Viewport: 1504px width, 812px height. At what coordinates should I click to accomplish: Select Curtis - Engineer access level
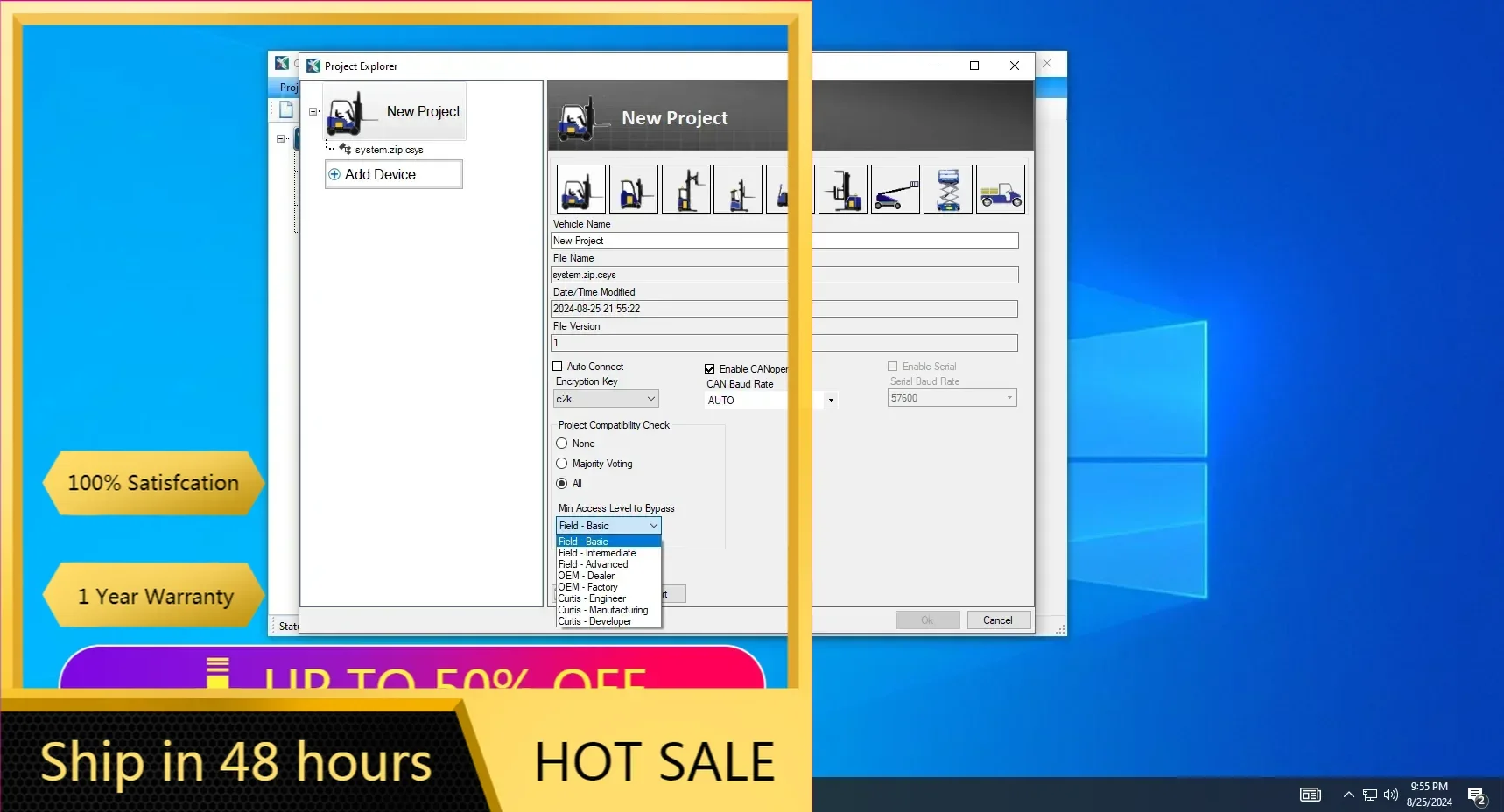pos(592,598)
